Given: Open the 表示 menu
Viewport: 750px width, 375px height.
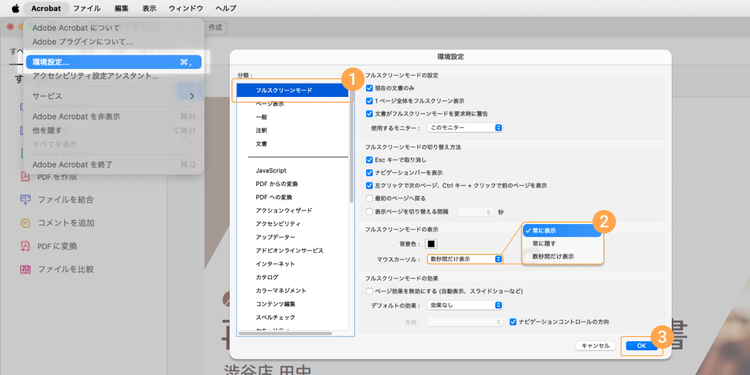Looking at the screenshot, I should coord(149,8).
